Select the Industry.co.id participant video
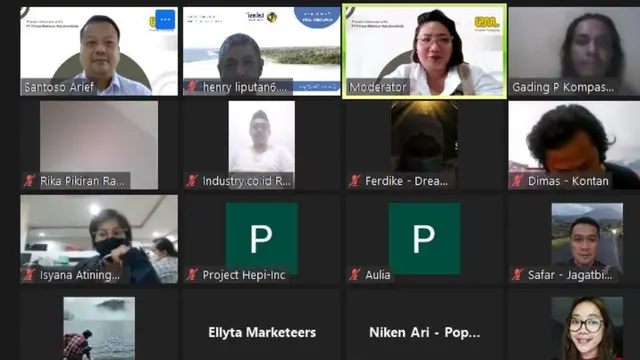 [x=262, y=145]
